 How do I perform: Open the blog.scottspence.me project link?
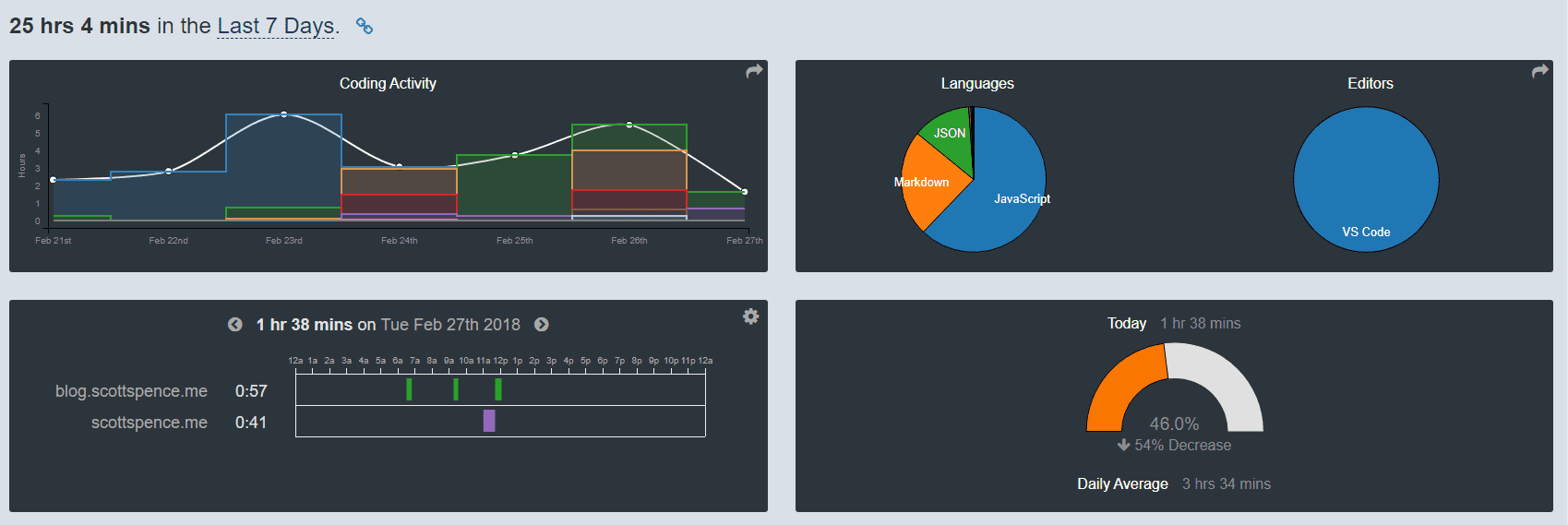pos(131,391)
